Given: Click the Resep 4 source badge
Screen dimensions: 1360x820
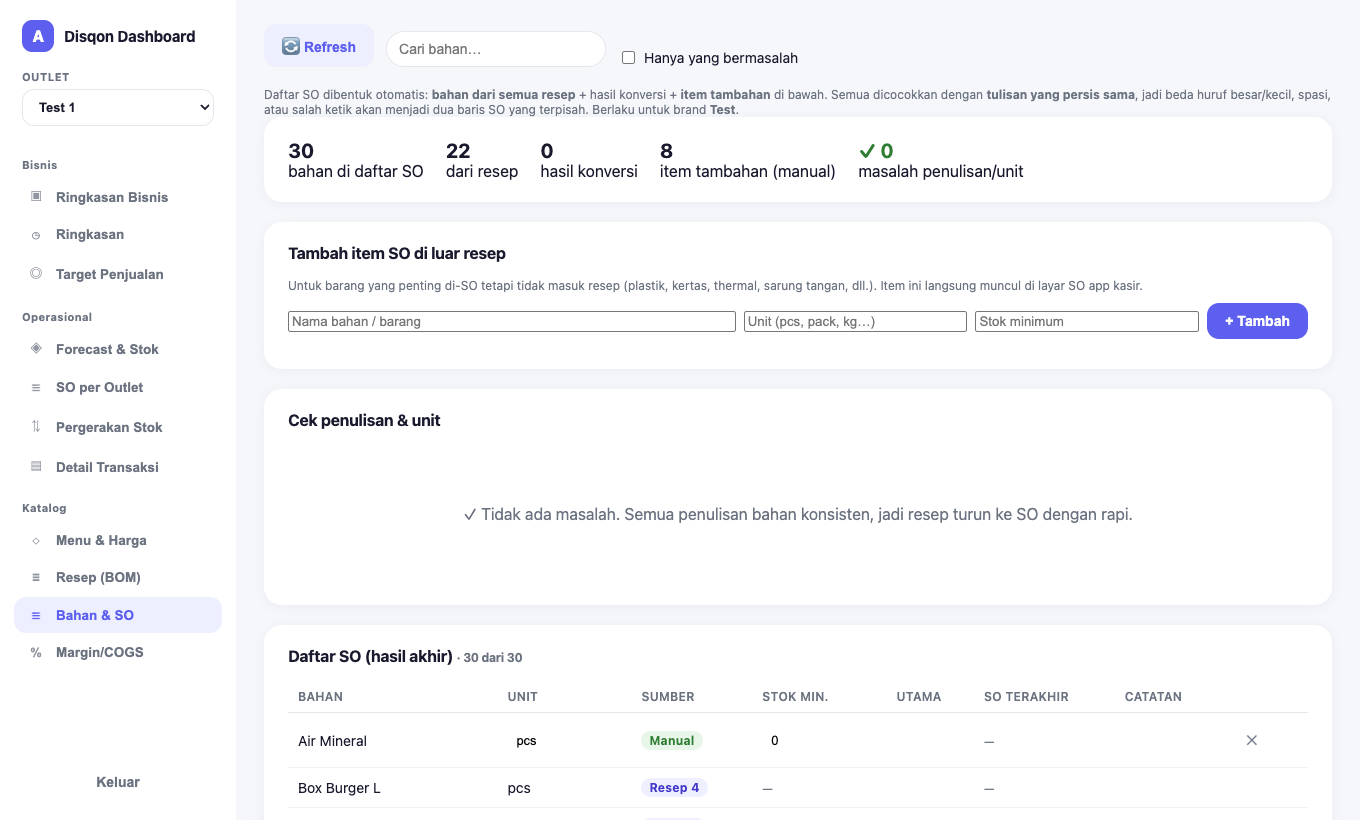Looking at the screenshot, I should pyautogui.click(x=674, y=788).
